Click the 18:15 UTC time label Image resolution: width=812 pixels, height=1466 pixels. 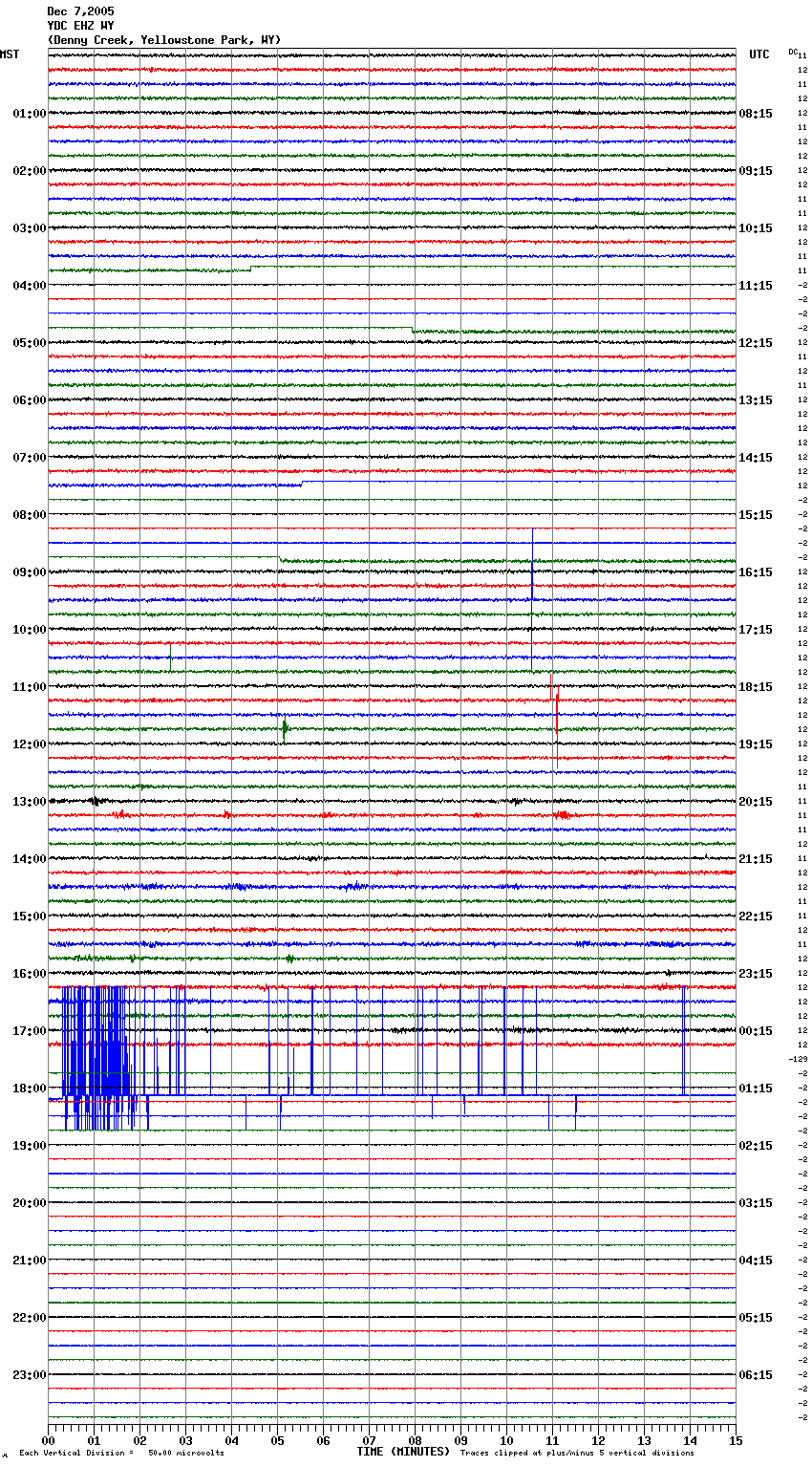(x=756, y=687)
